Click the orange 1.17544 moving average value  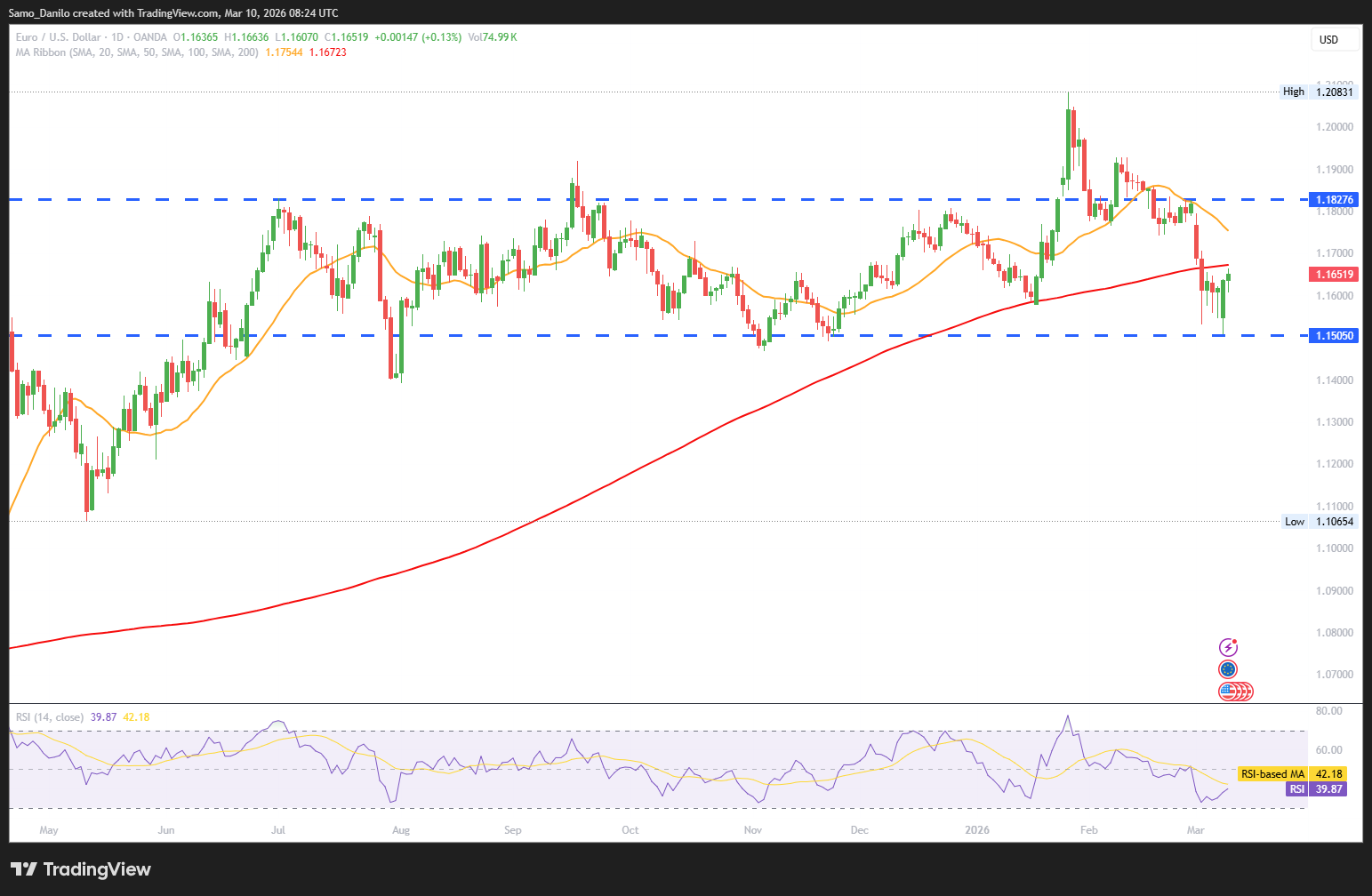[284, 52]
